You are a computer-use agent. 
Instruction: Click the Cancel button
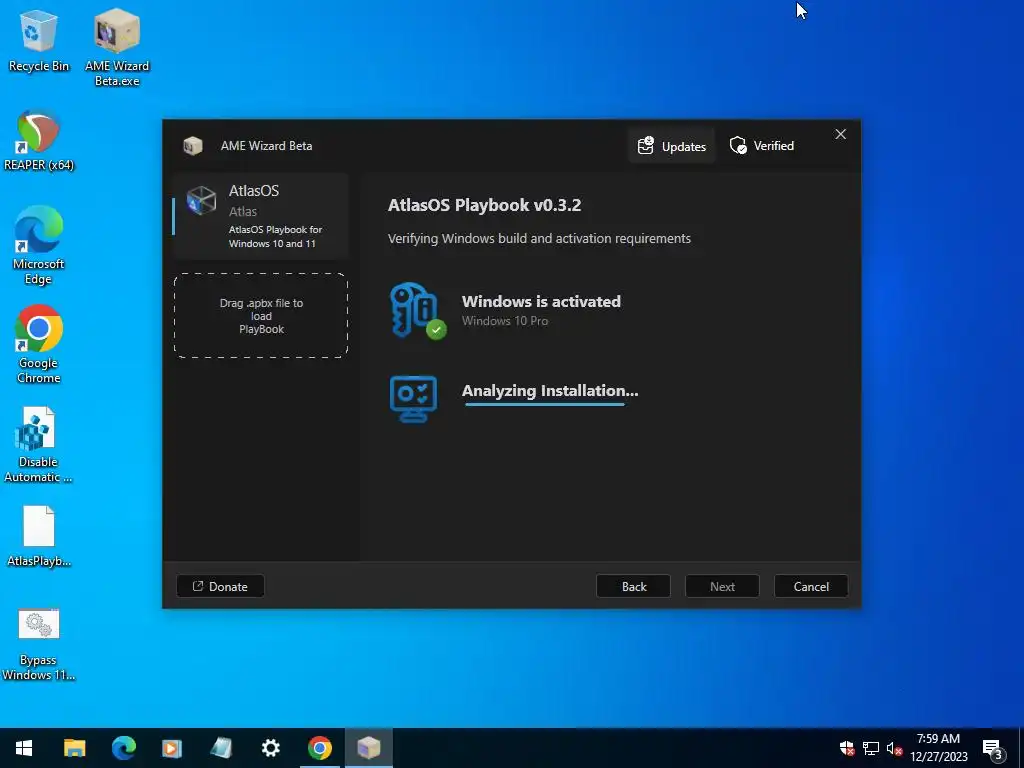pyautogui.click(x=811, y=586)
